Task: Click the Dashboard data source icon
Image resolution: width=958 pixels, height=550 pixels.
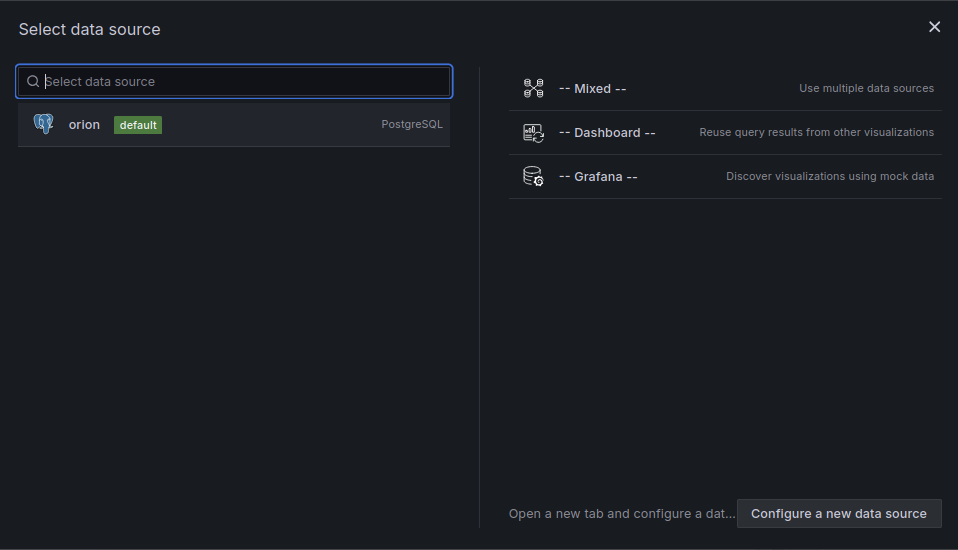Action: [x=533, y=133]
